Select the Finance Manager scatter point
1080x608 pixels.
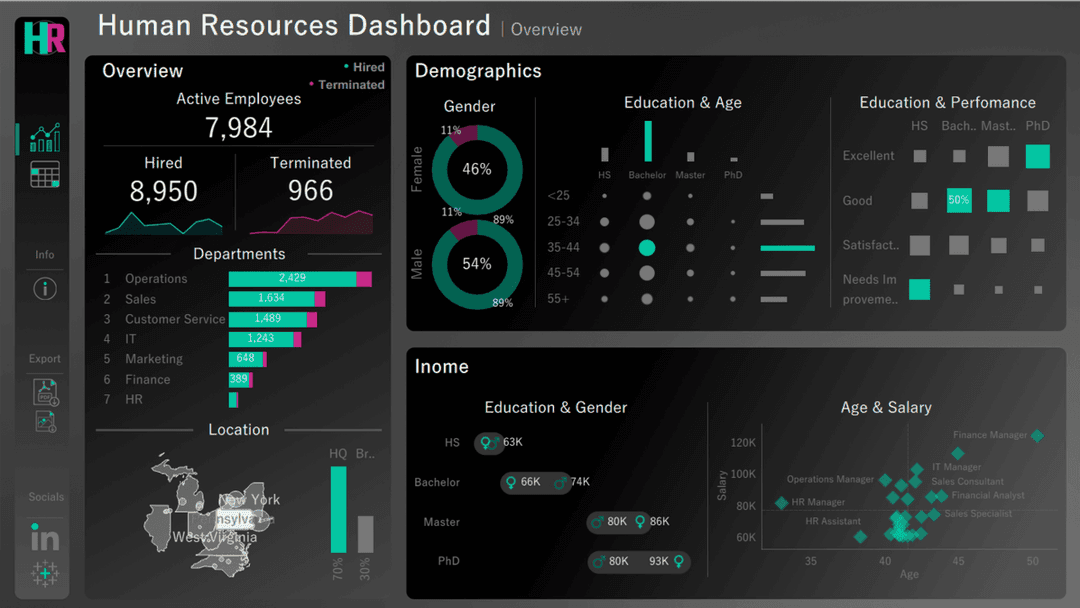tap(1037, 436)
